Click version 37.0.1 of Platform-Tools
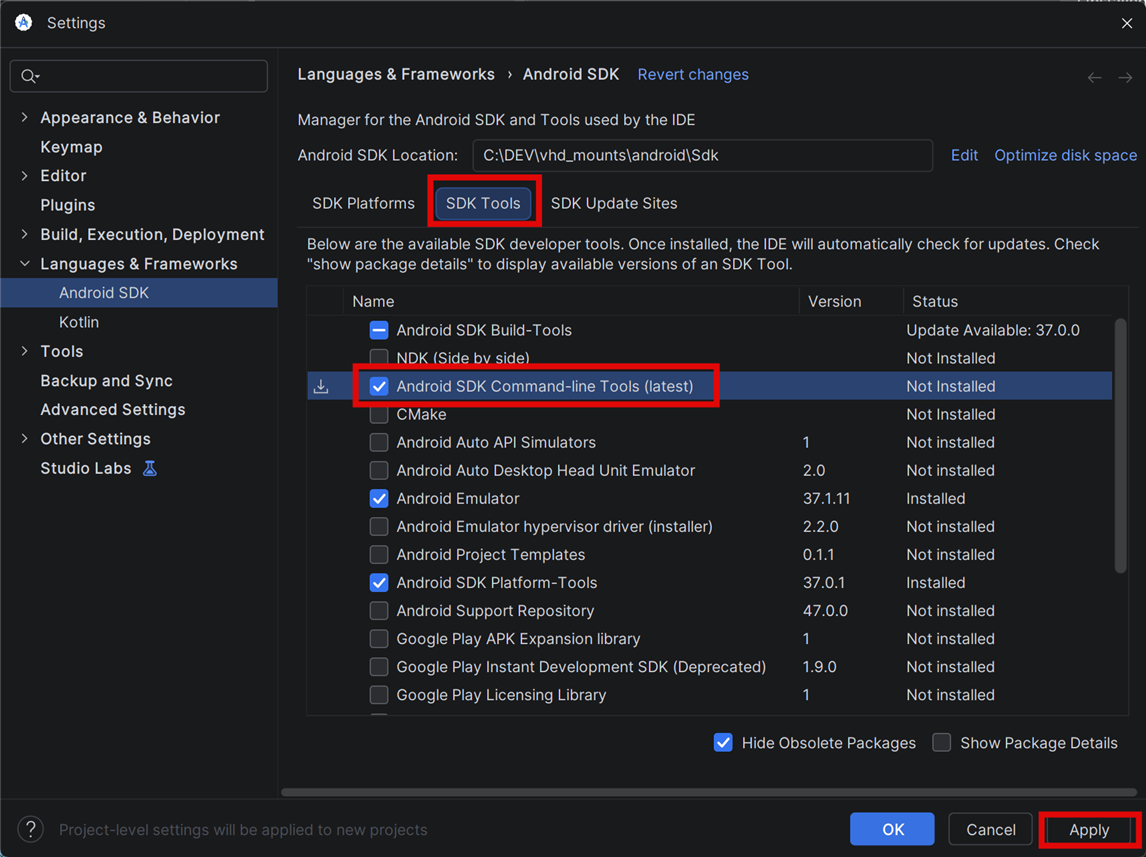Image resolution: width=1146 pixels, height=857 pixels. pyautogui.click(x=824, y=583)
